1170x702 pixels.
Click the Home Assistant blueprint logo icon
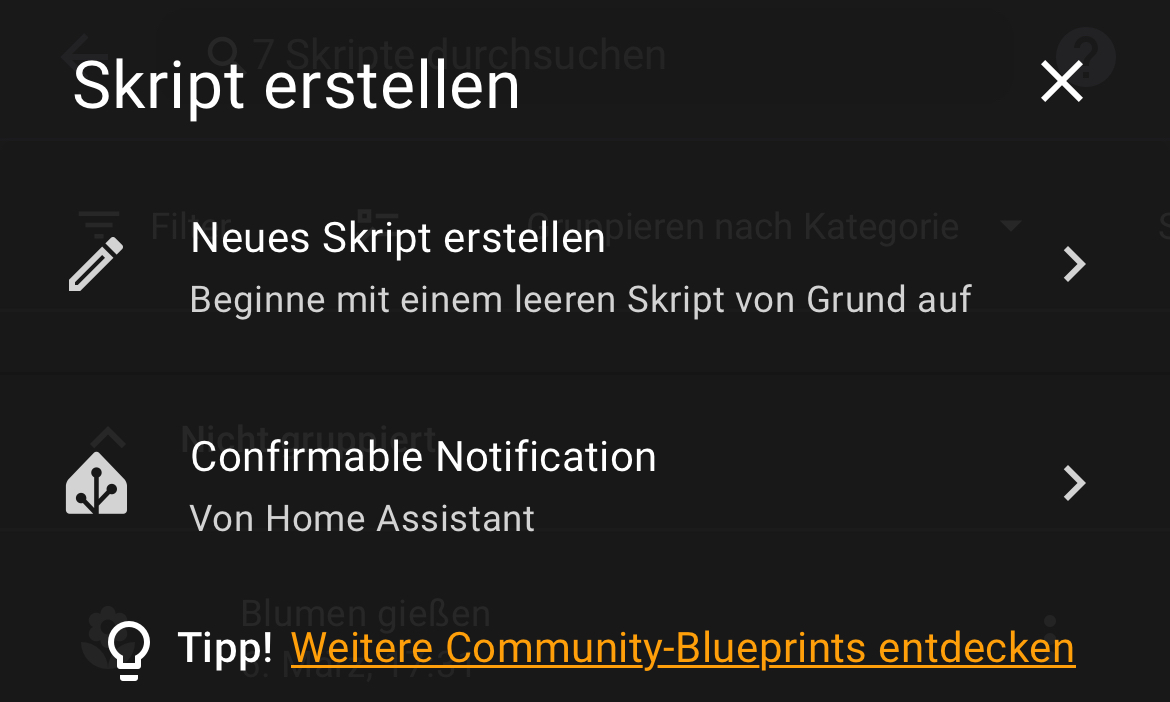[x=96, y=483]
